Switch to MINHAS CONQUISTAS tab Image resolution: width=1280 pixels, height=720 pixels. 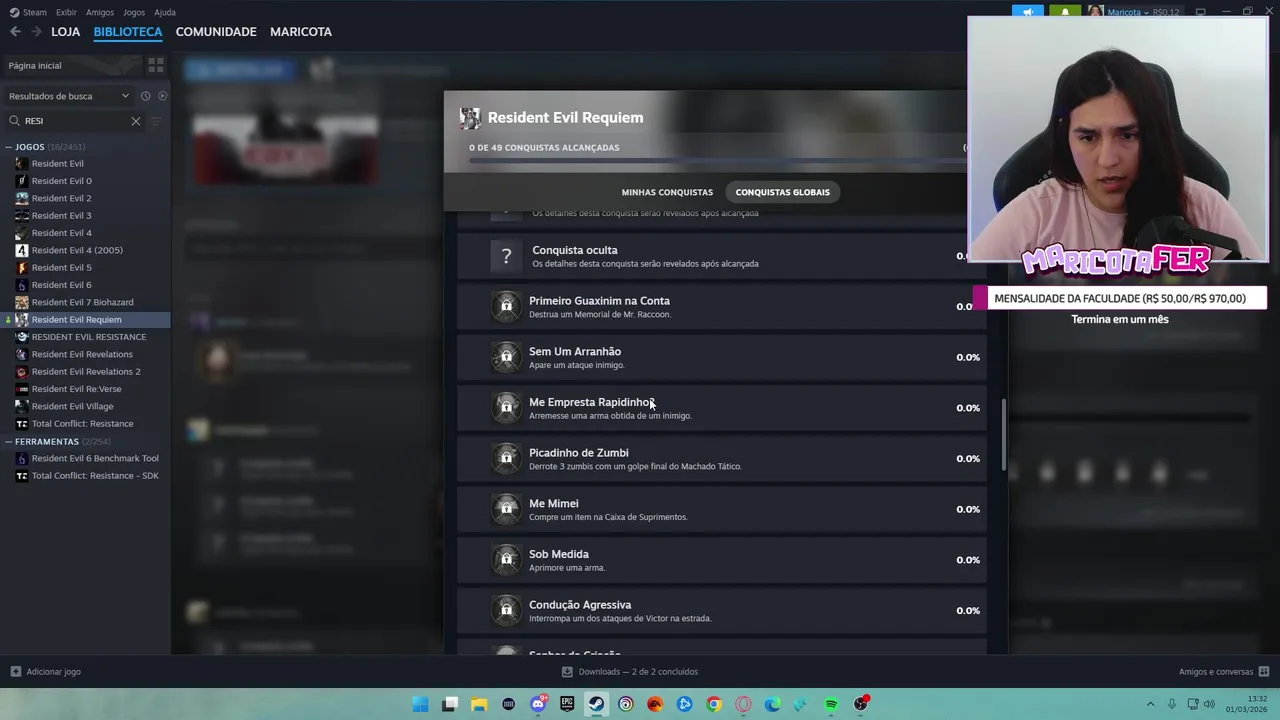tap(667, 192)
